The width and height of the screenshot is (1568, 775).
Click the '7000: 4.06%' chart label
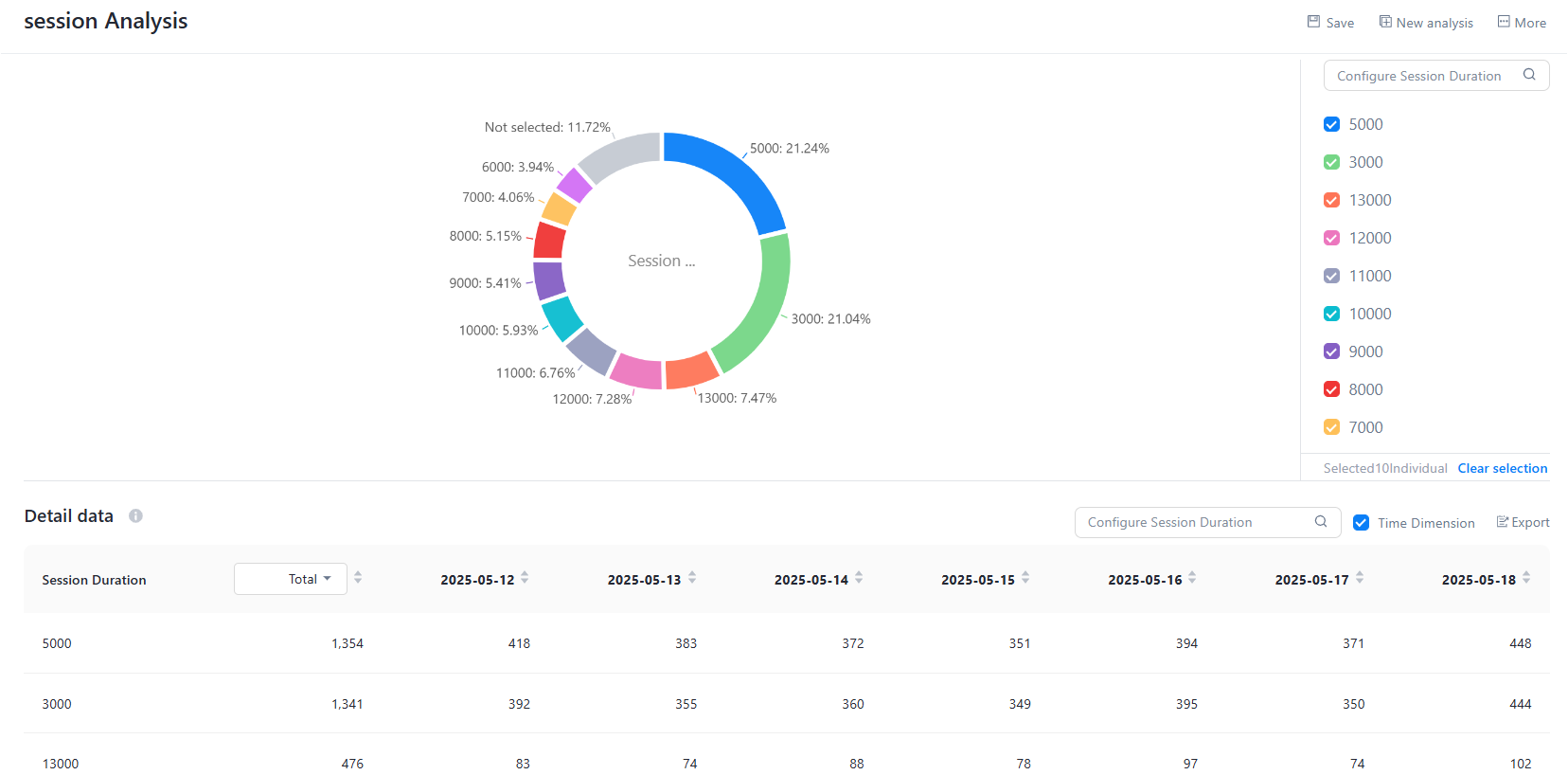498,197
